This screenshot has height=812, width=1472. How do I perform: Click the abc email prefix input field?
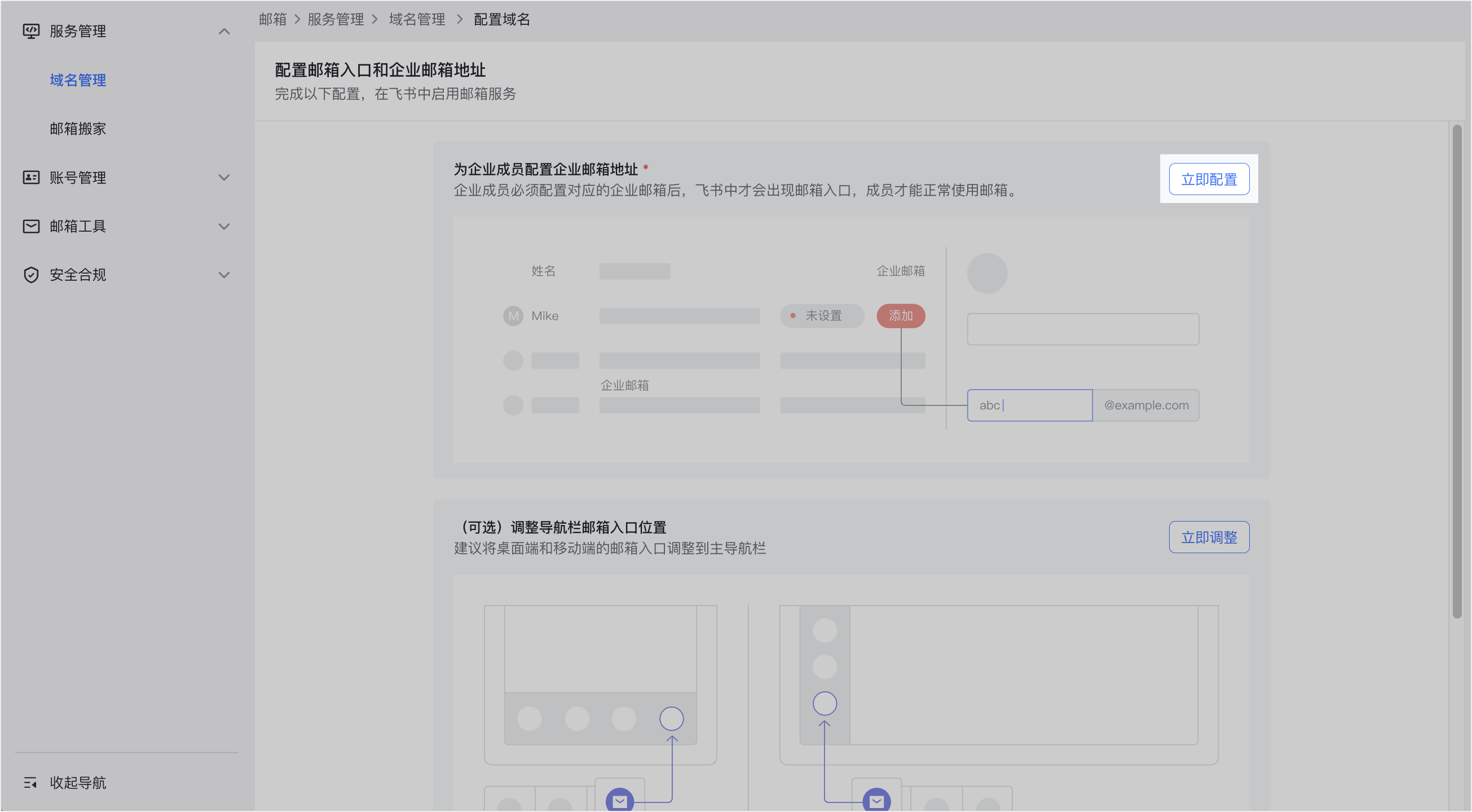pos(1029,405)
